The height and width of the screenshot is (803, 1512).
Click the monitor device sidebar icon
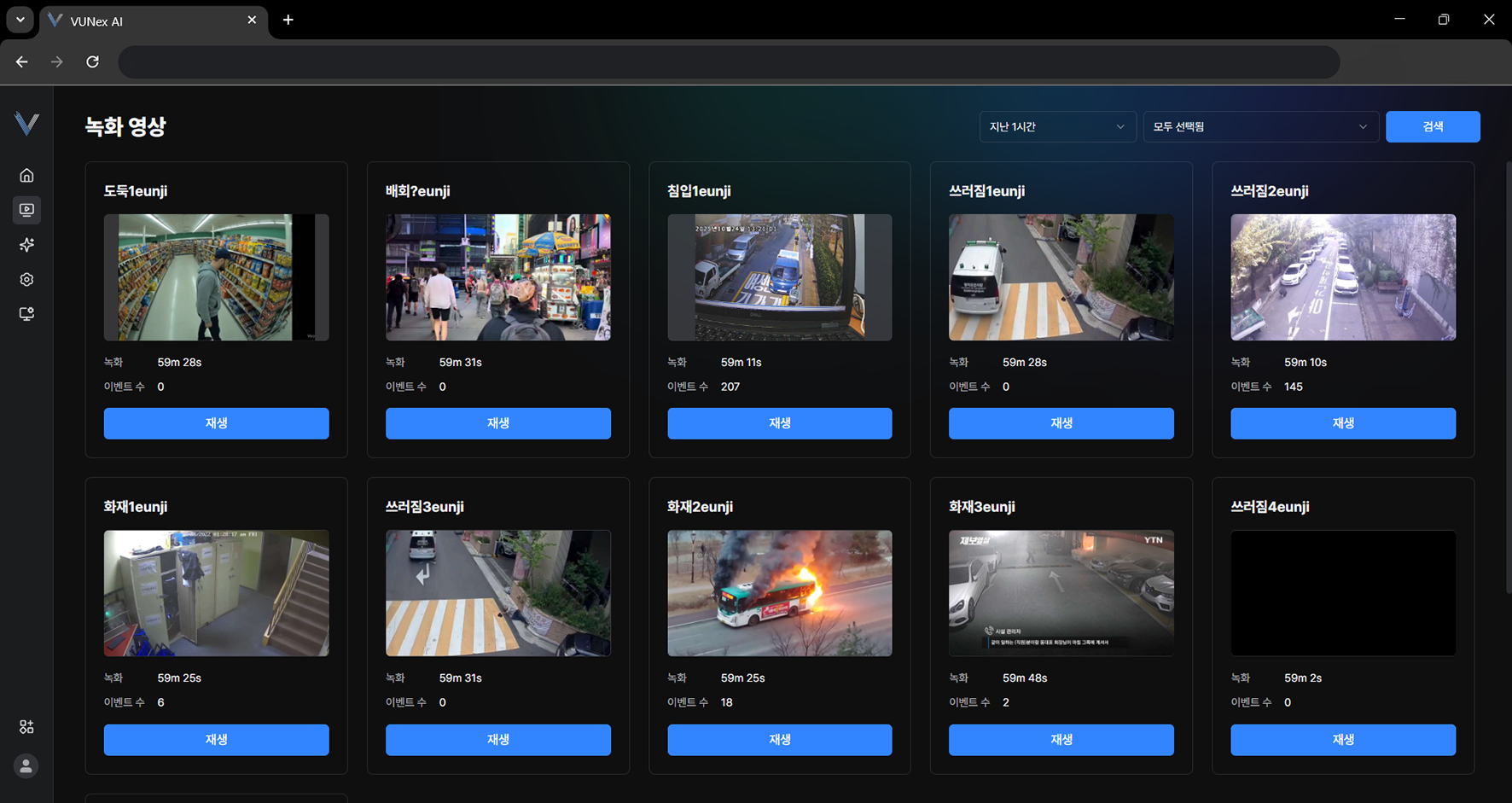(x=26, y=314)
